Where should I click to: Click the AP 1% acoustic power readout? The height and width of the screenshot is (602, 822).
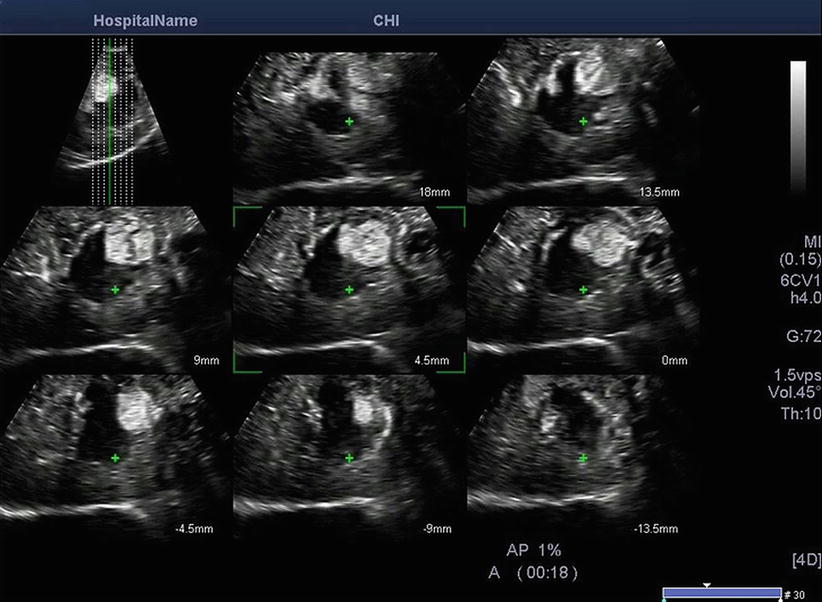pos(543,550)
